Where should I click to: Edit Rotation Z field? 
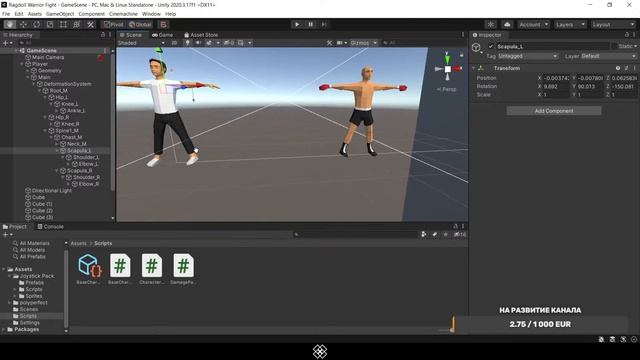(x=624, y=87)
